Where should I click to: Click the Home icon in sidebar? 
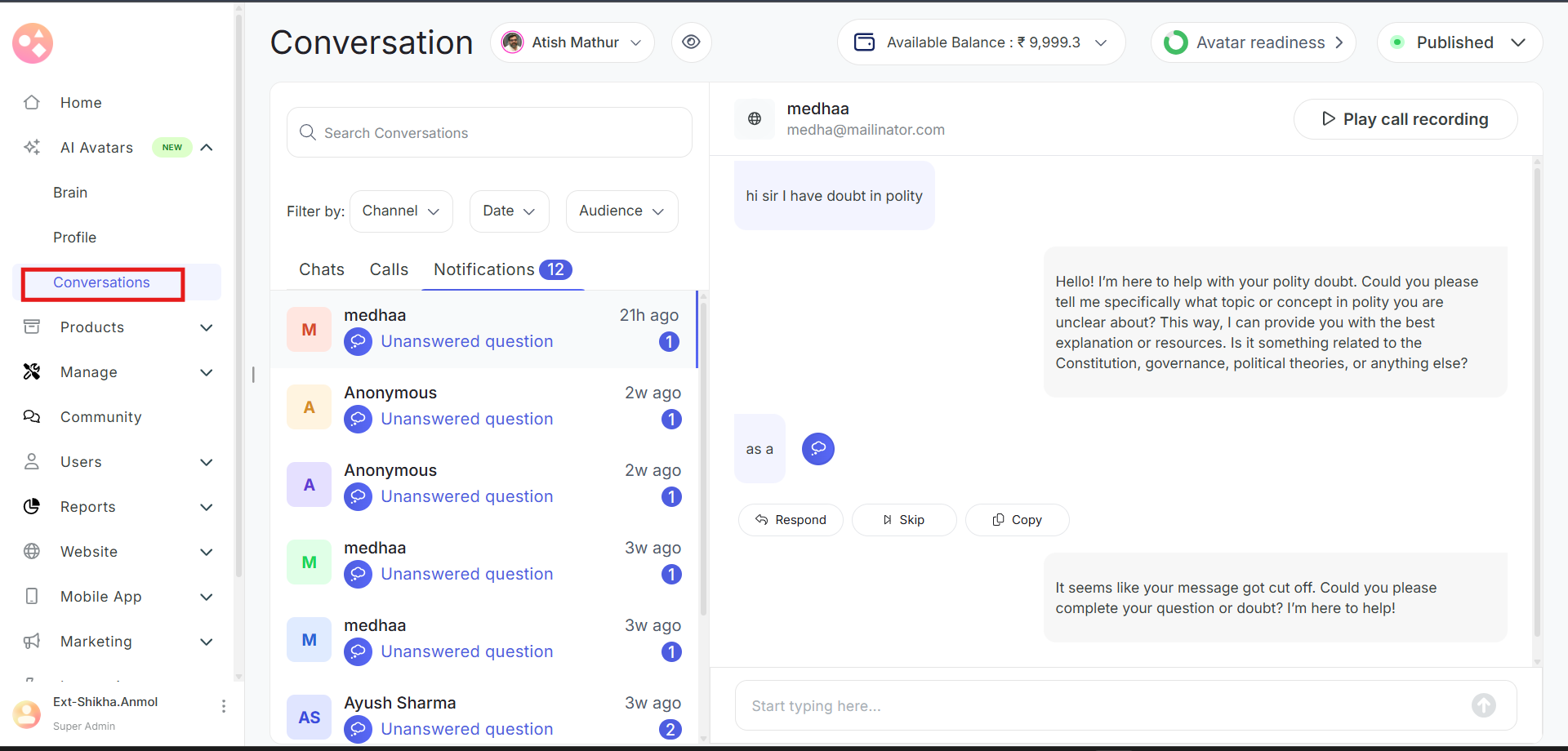point(32,103)
